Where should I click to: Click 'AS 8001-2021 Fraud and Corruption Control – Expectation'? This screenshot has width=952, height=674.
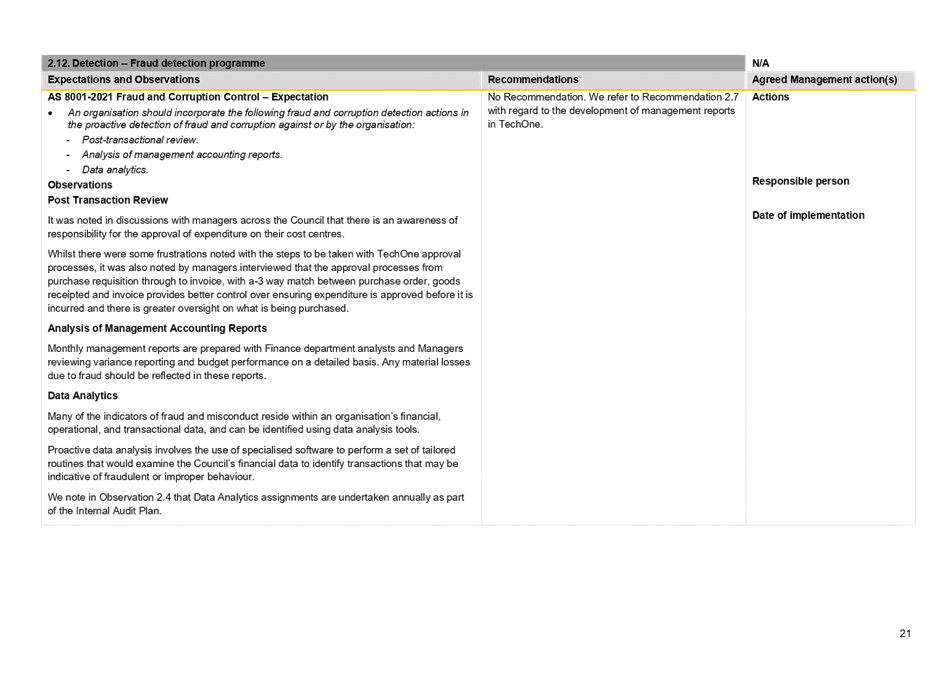[188, 97]
